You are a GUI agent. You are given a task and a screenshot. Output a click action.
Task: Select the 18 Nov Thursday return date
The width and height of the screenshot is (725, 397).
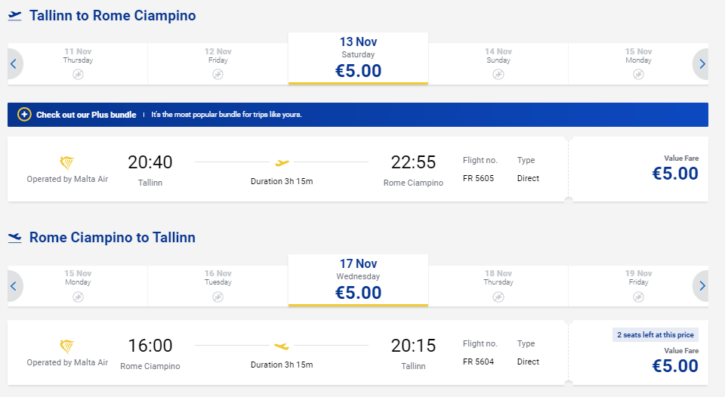tap(498, 286)
